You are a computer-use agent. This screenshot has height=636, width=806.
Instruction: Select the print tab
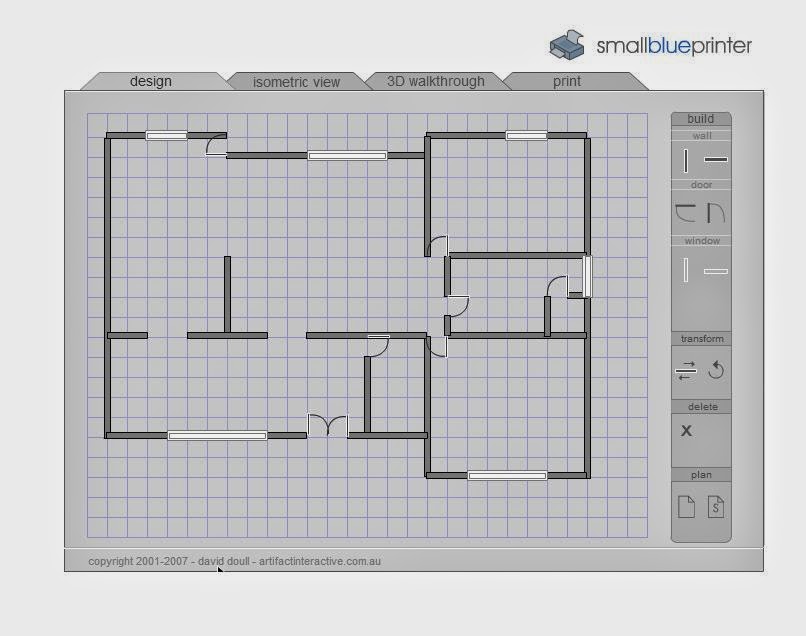point(566,81)
